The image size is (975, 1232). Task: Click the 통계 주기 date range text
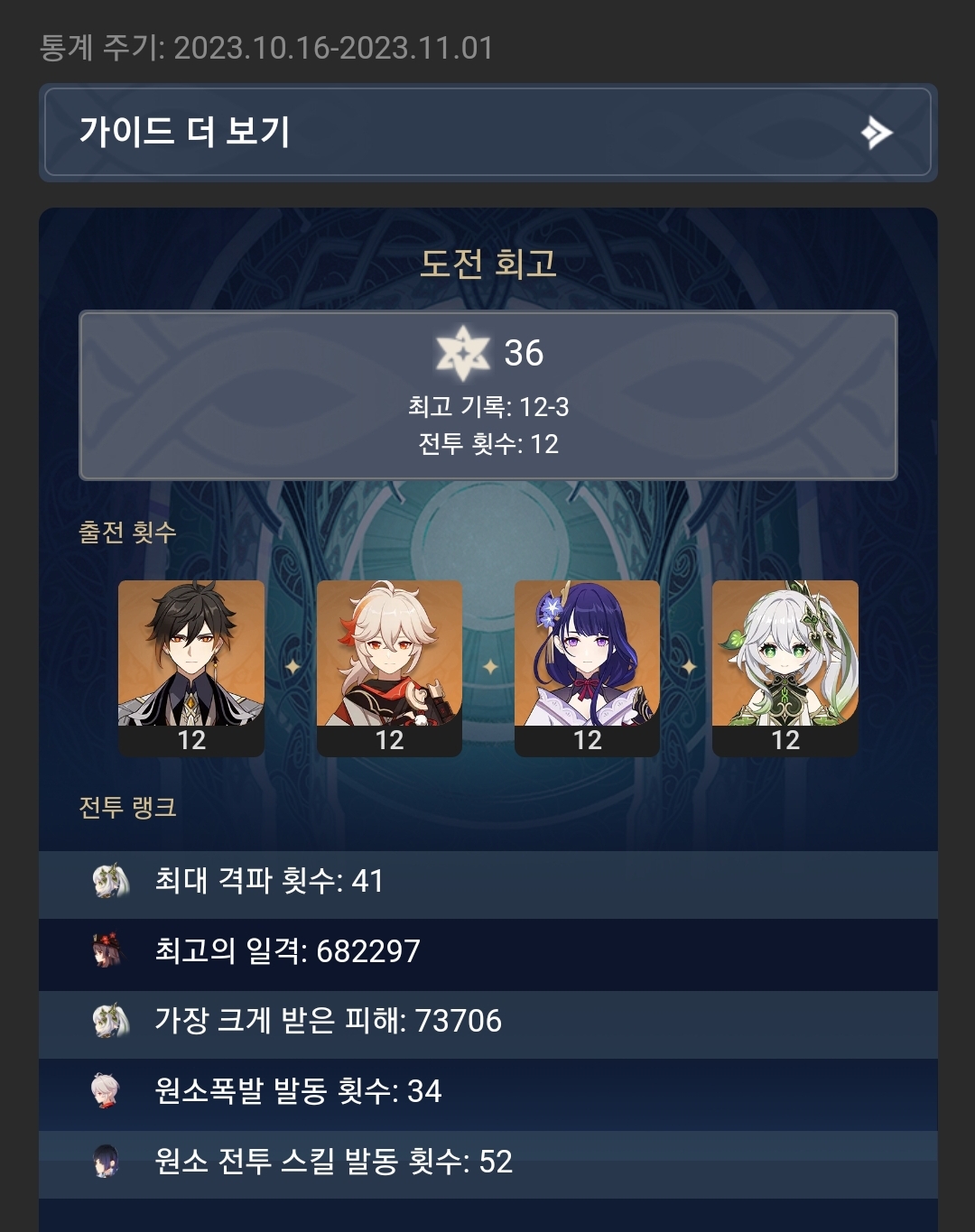pos(267,48)
